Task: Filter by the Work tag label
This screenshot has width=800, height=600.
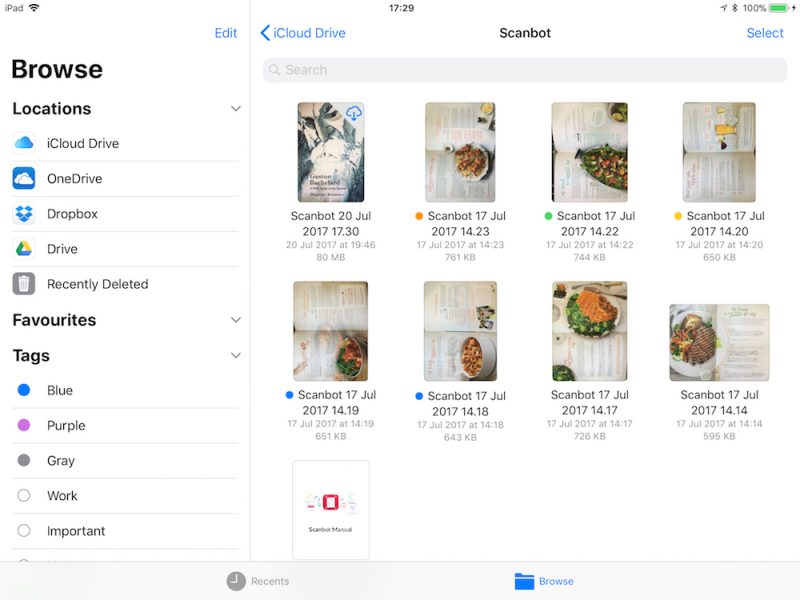Action: tap(62, 496)
